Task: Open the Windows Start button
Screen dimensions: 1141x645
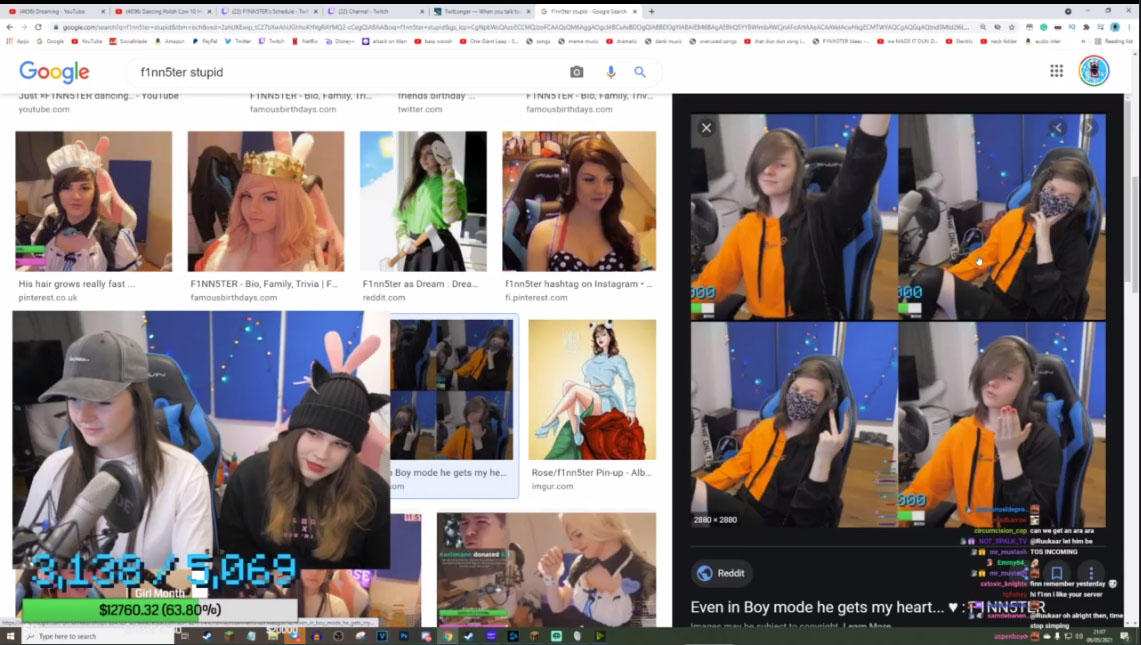Action: 10,636
